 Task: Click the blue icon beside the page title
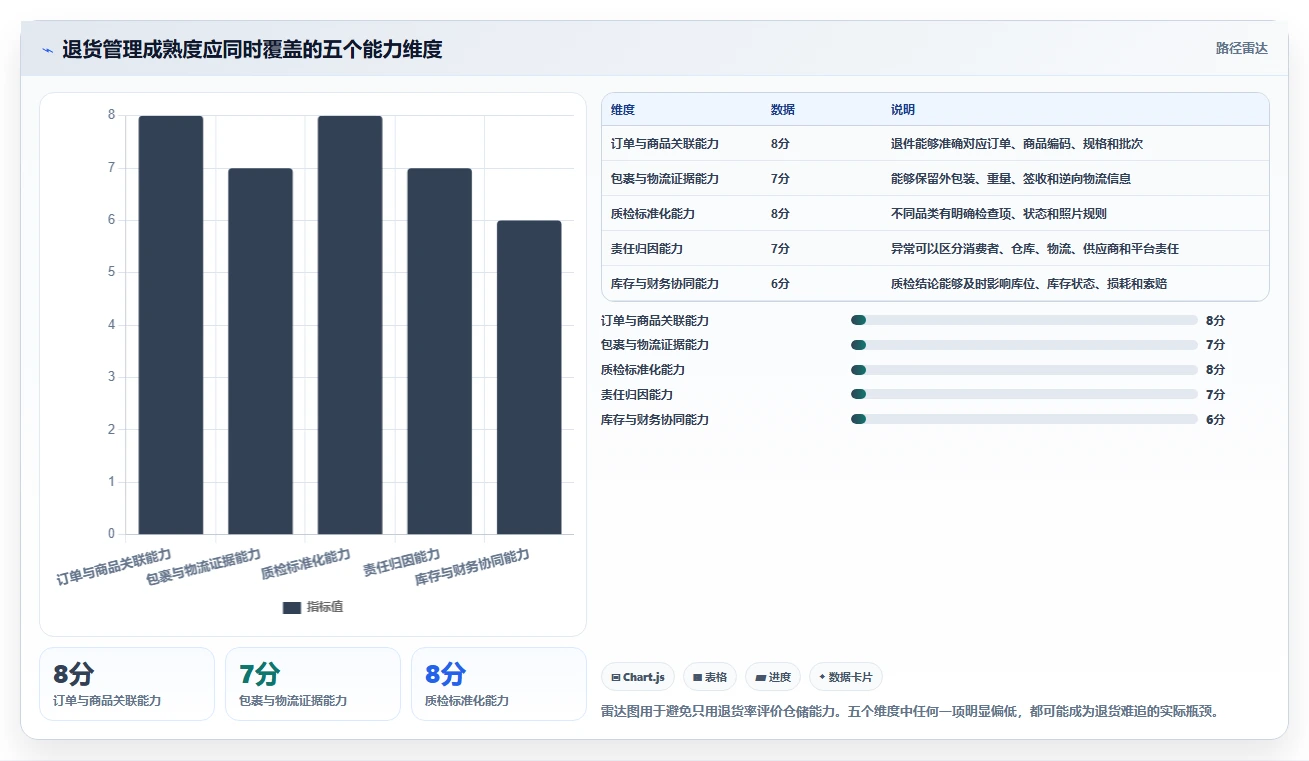pos(47,50)
